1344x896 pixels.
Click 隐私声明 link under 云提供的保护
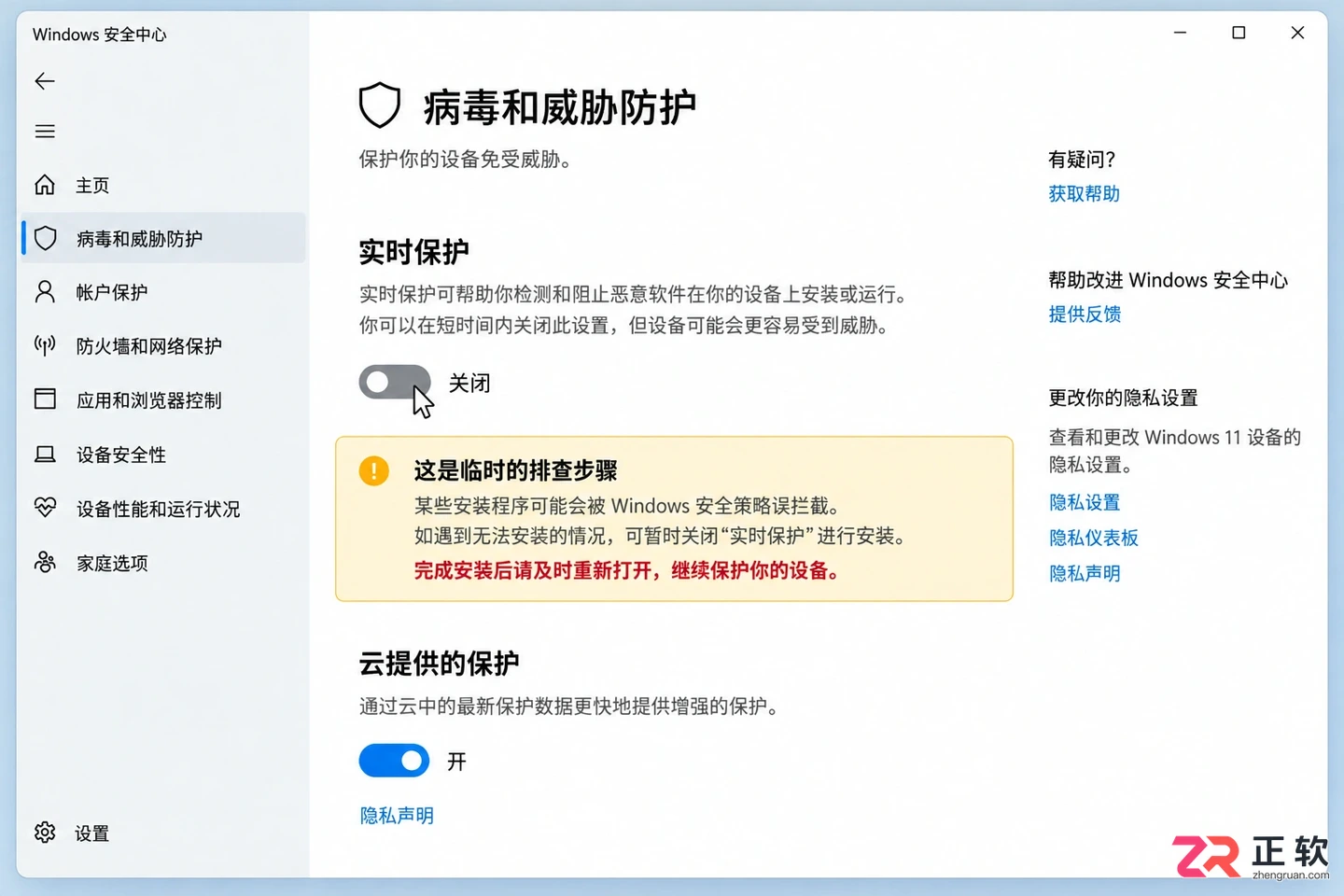pyautogui.click(x=397, y=816)
